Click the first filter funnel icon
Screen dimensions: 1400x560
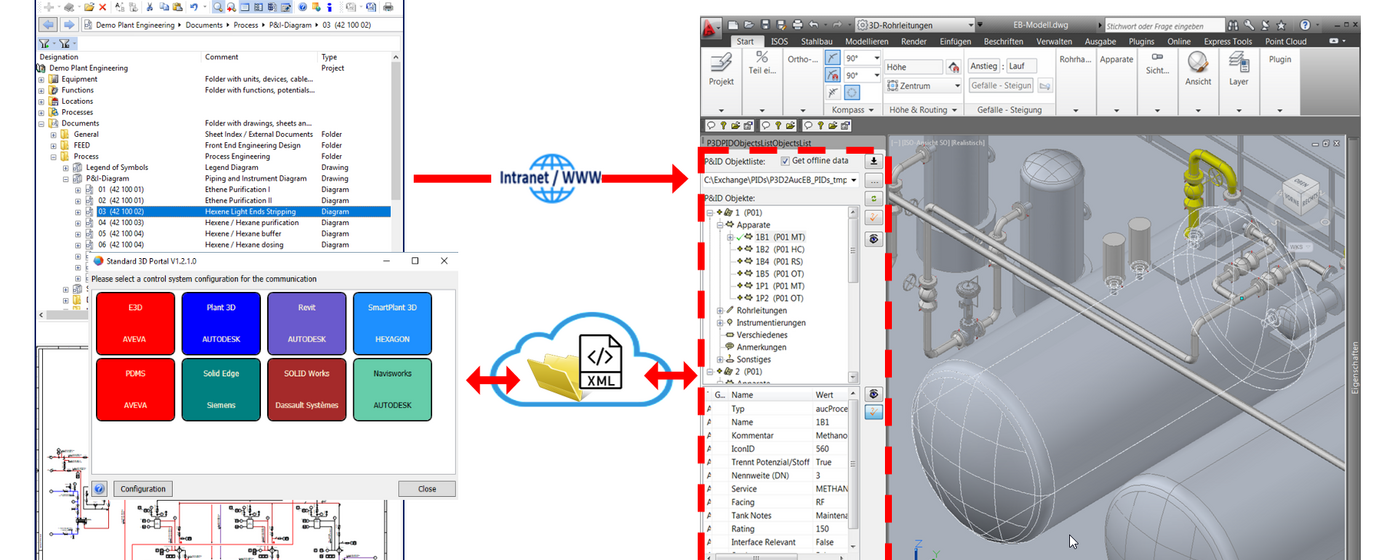(44, 43)
